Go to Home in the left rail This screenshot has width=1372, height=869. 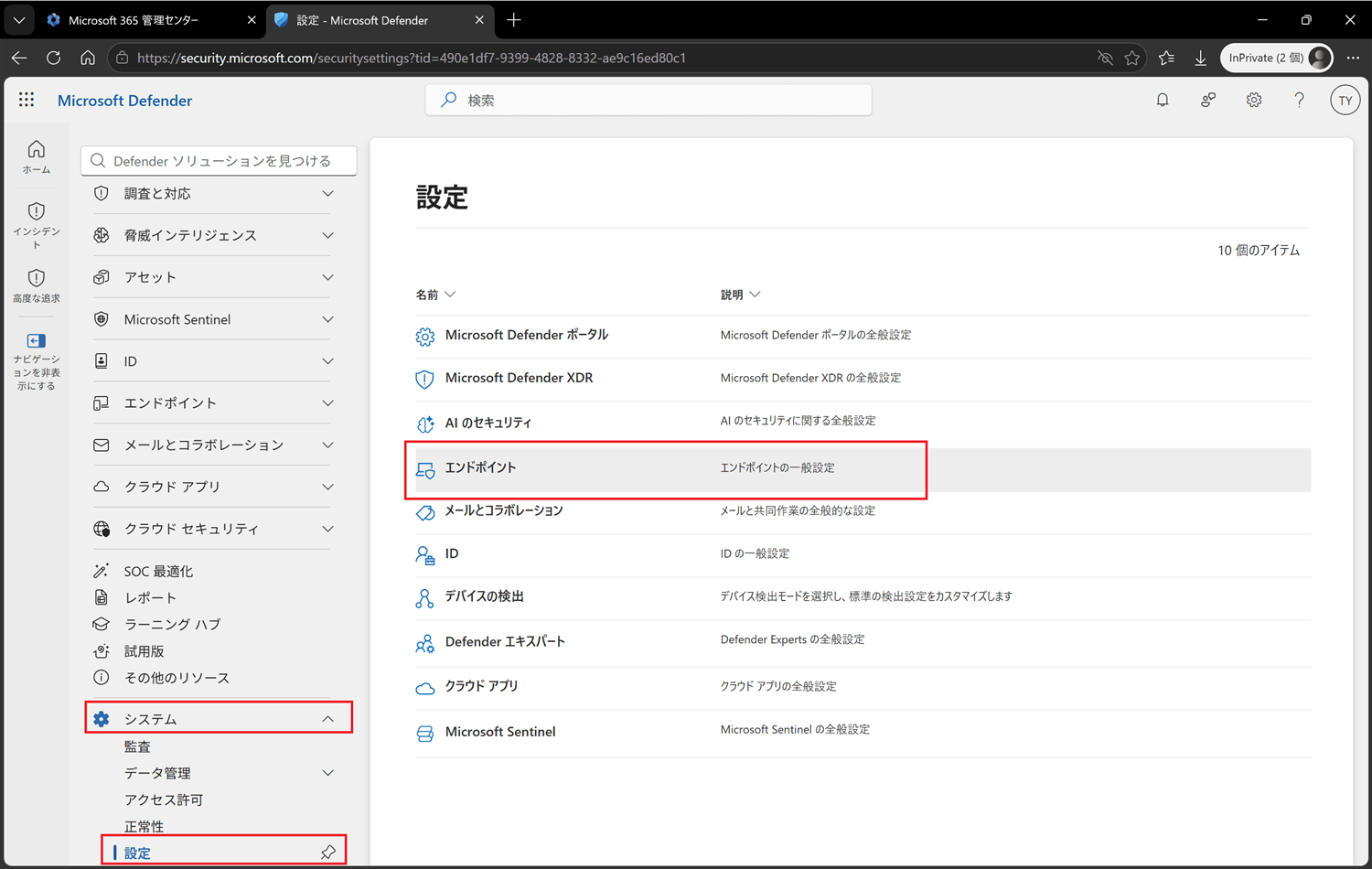click(37, 156)
